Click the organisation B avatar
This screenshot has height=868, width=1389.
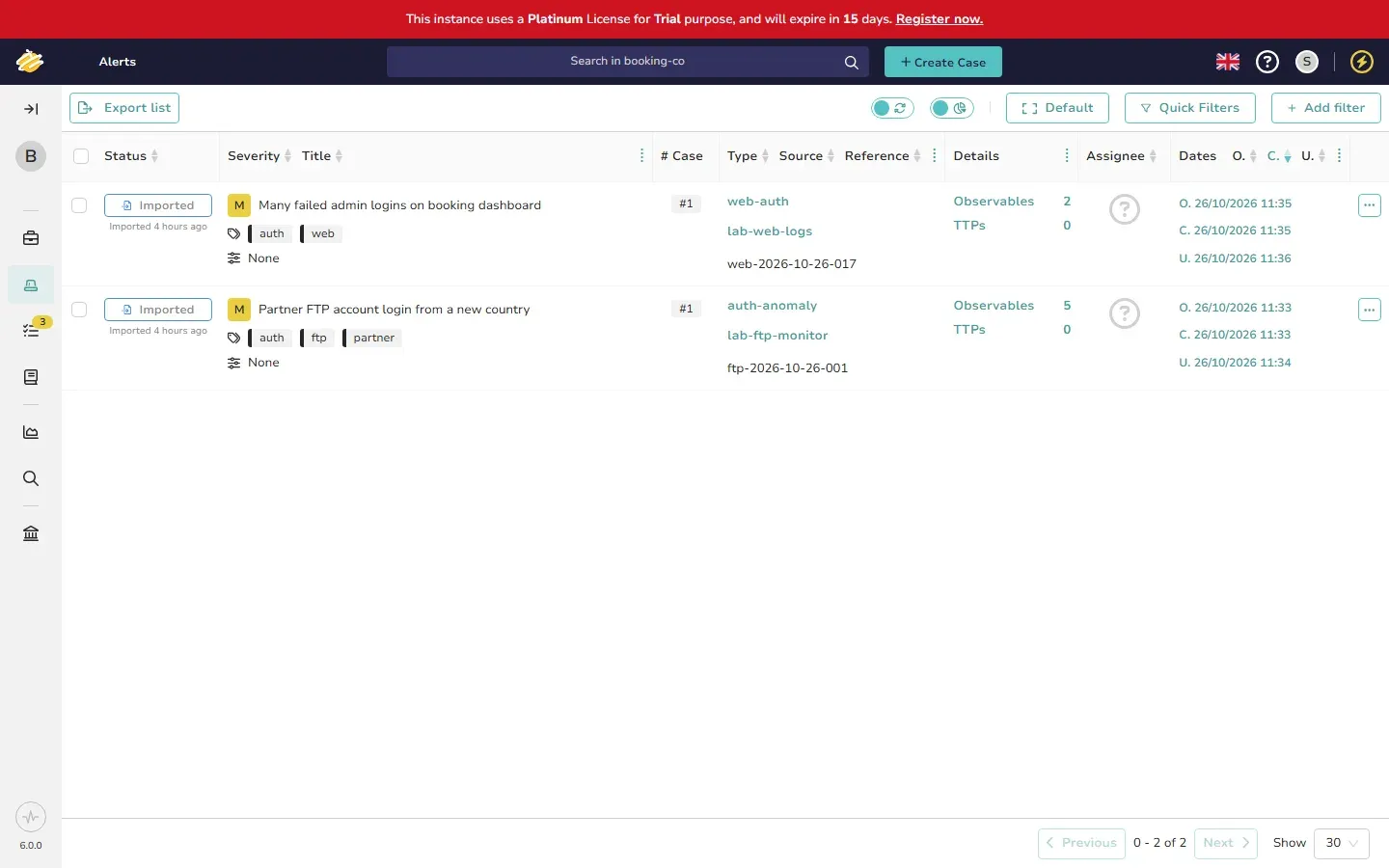click(31, 156)
